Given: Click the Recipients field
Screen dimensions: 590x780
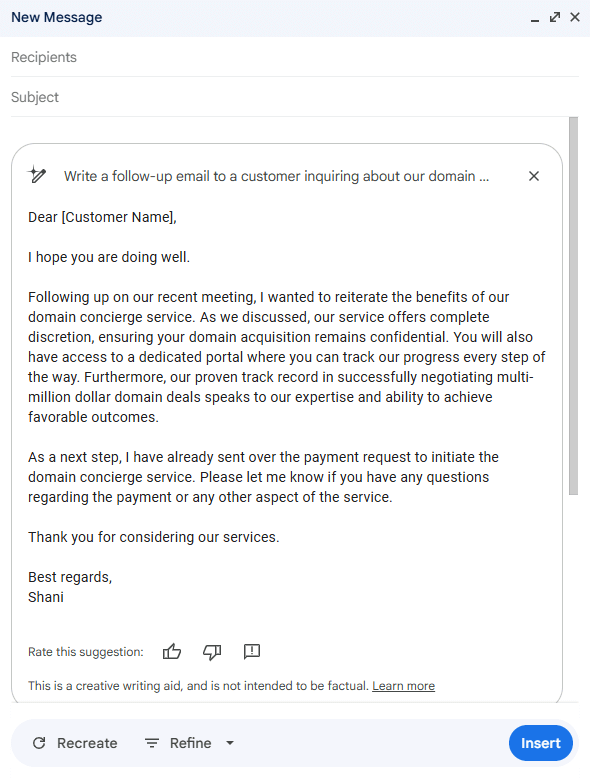Looking at the screenshot, I should (295, 57).
